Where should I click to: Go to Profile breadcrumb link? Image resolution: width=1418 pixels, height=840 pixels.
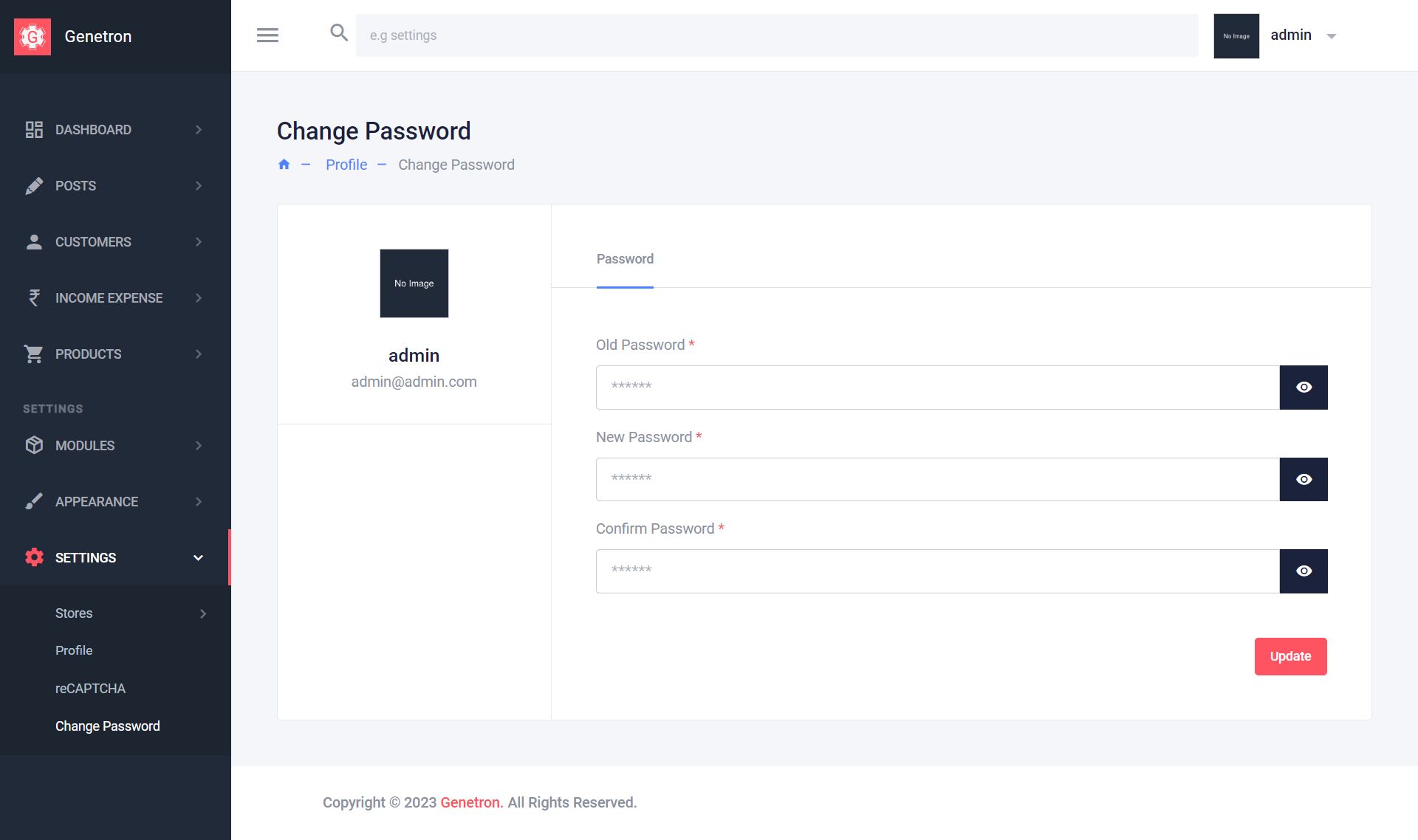pyautogui.click(x=346, y=165)
